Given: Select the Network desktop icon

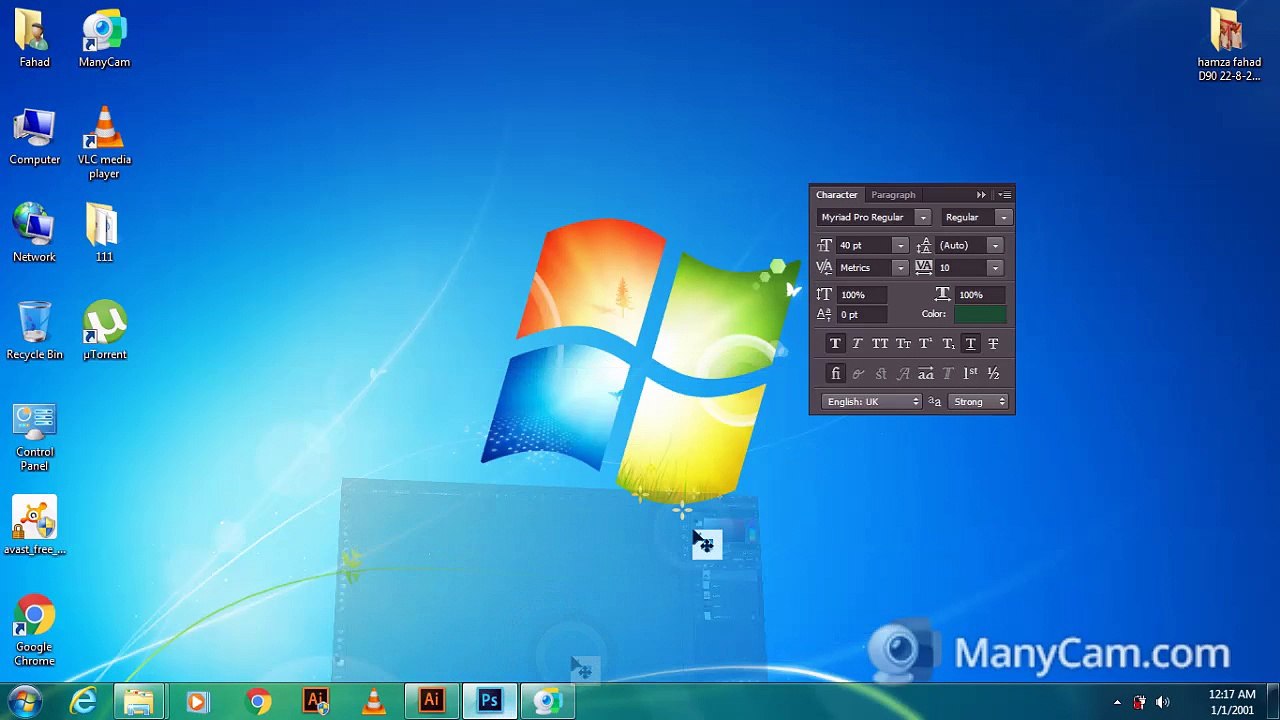Looking at the screenshot, I should [x=34, y=233].
